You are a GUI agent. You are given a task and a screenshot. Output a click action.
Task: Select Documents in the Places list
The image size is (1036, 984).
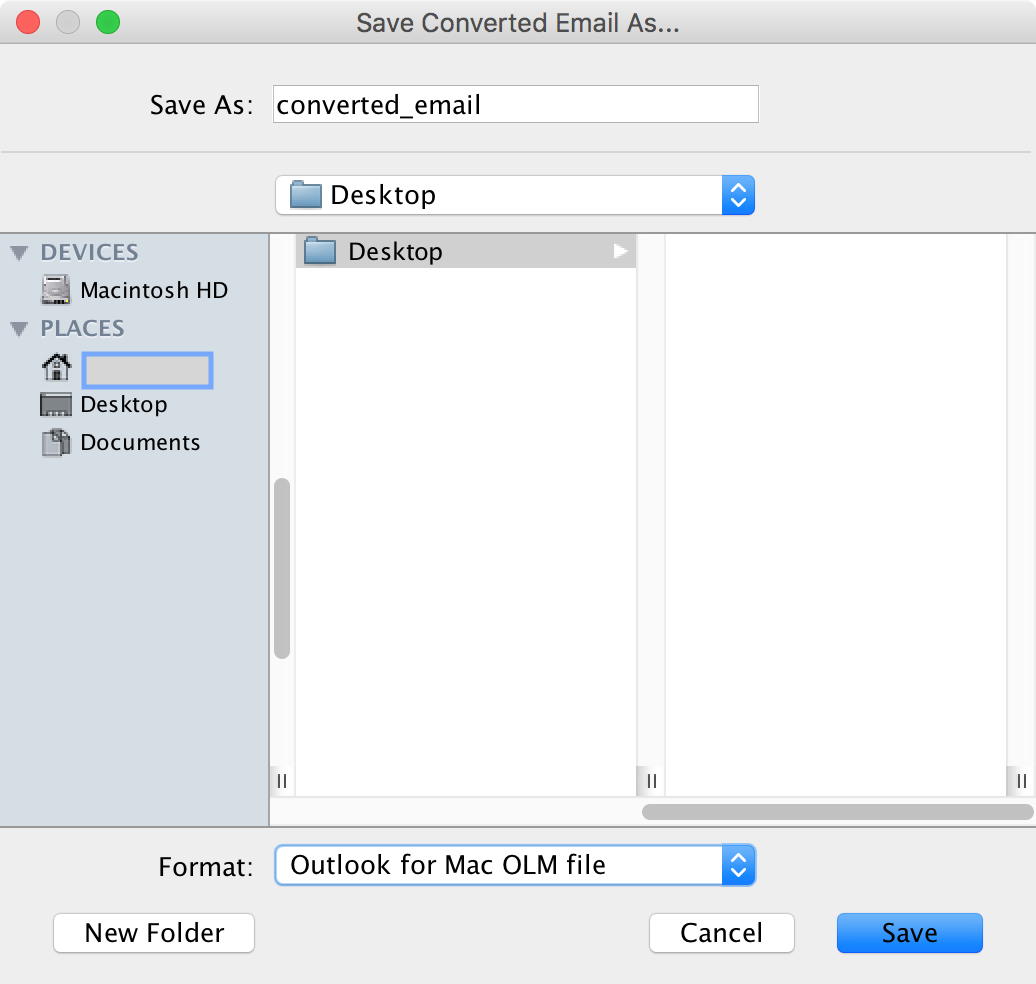pos(140,443)
